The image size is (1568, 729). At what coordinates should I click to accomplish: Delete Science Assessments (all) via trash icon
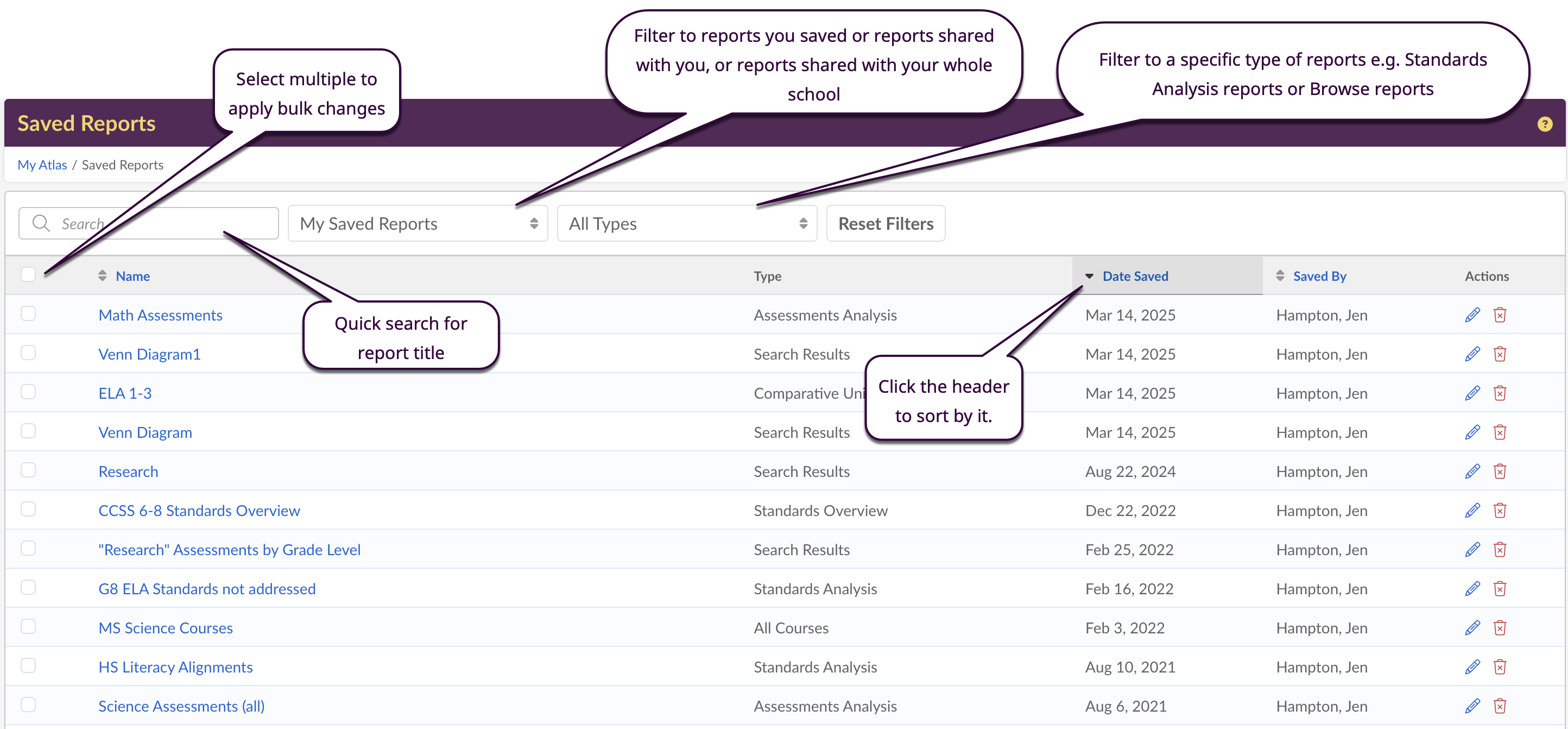[1499, 706]
